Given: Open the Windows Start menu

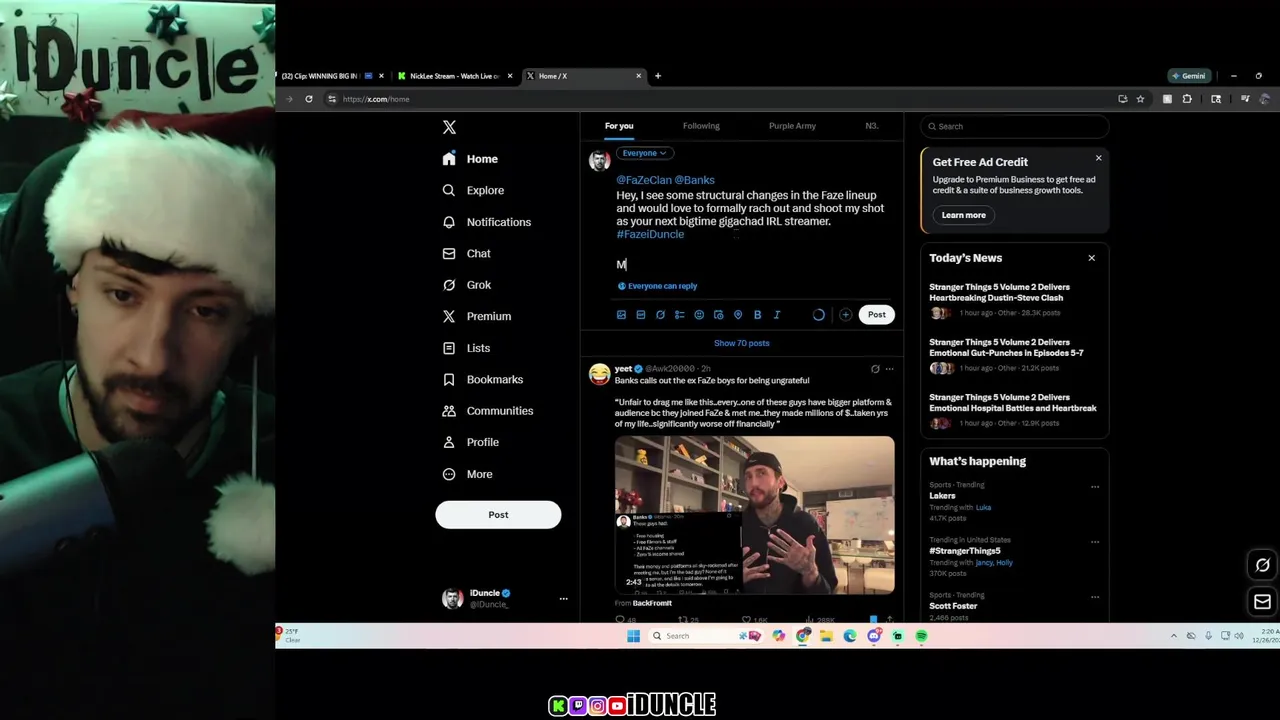Looking at the screenshot, I should click(x=633, y=636).
